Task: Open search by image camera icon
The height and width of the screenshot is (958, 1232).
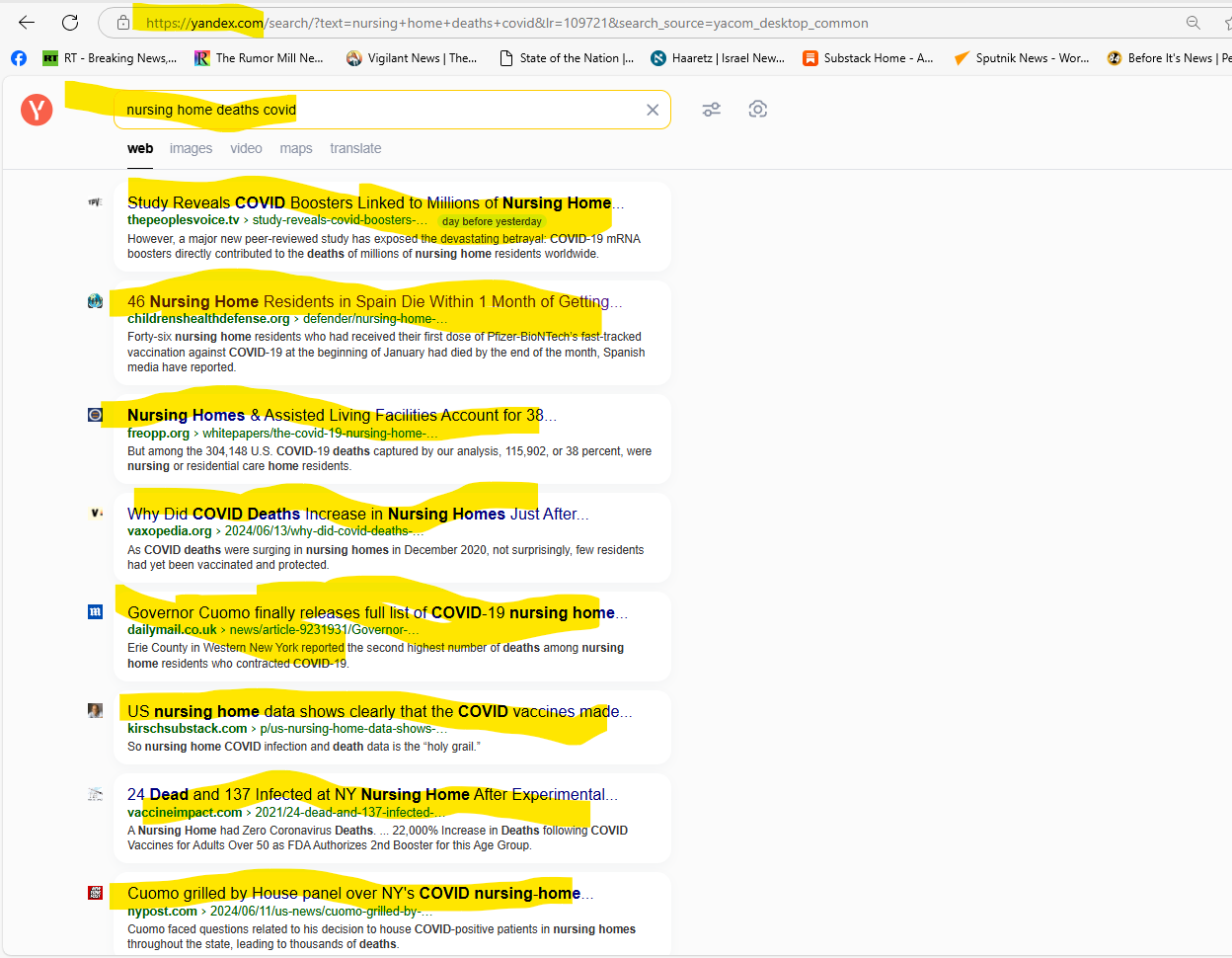Action: click(x=758, y=110)
